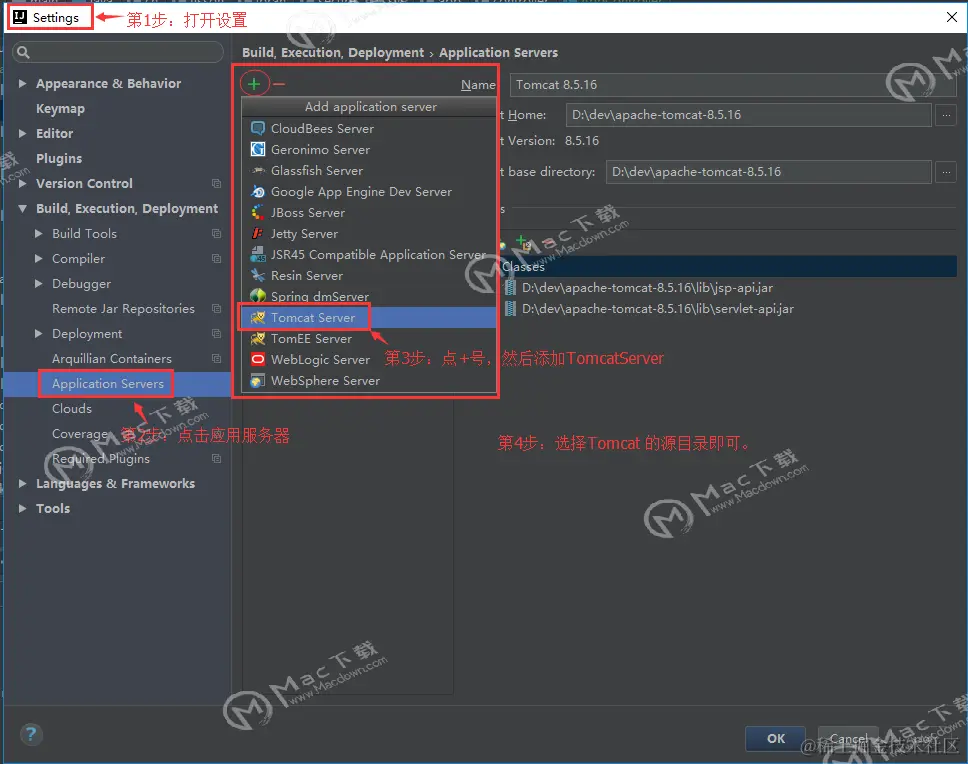968x764 pixels.
Task: Click the WebLogic Server red icon
Action: tap(257, 359)
